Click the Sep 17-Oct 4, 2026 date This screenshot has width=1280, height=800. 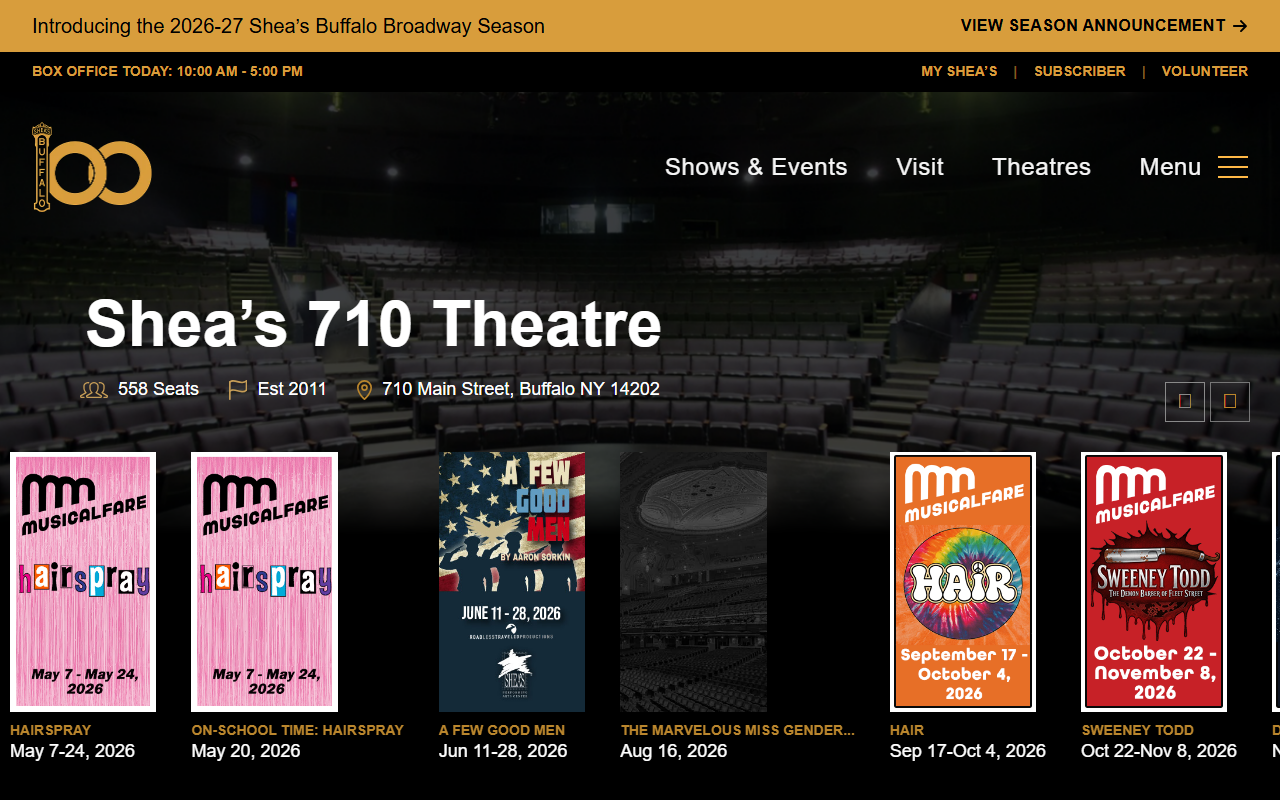click(x=968, y=751)
